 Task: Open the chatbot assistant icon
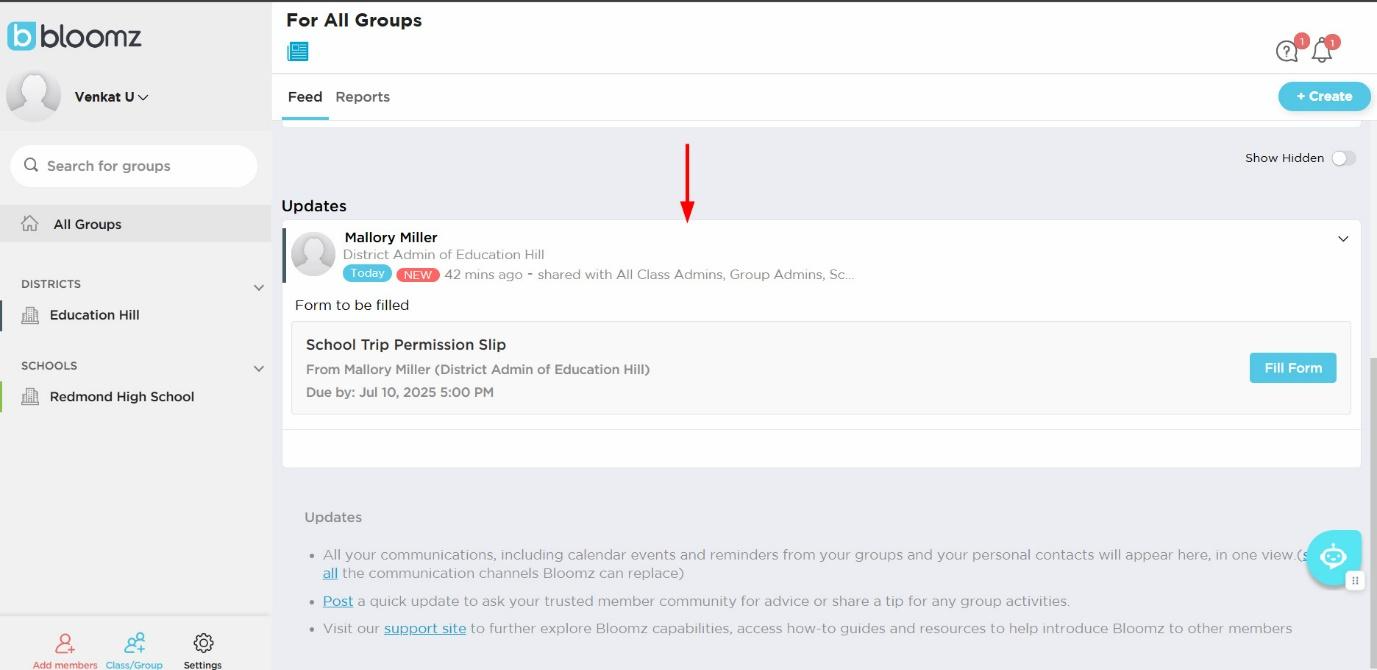pyautogui.click(x=1333, y=557)
